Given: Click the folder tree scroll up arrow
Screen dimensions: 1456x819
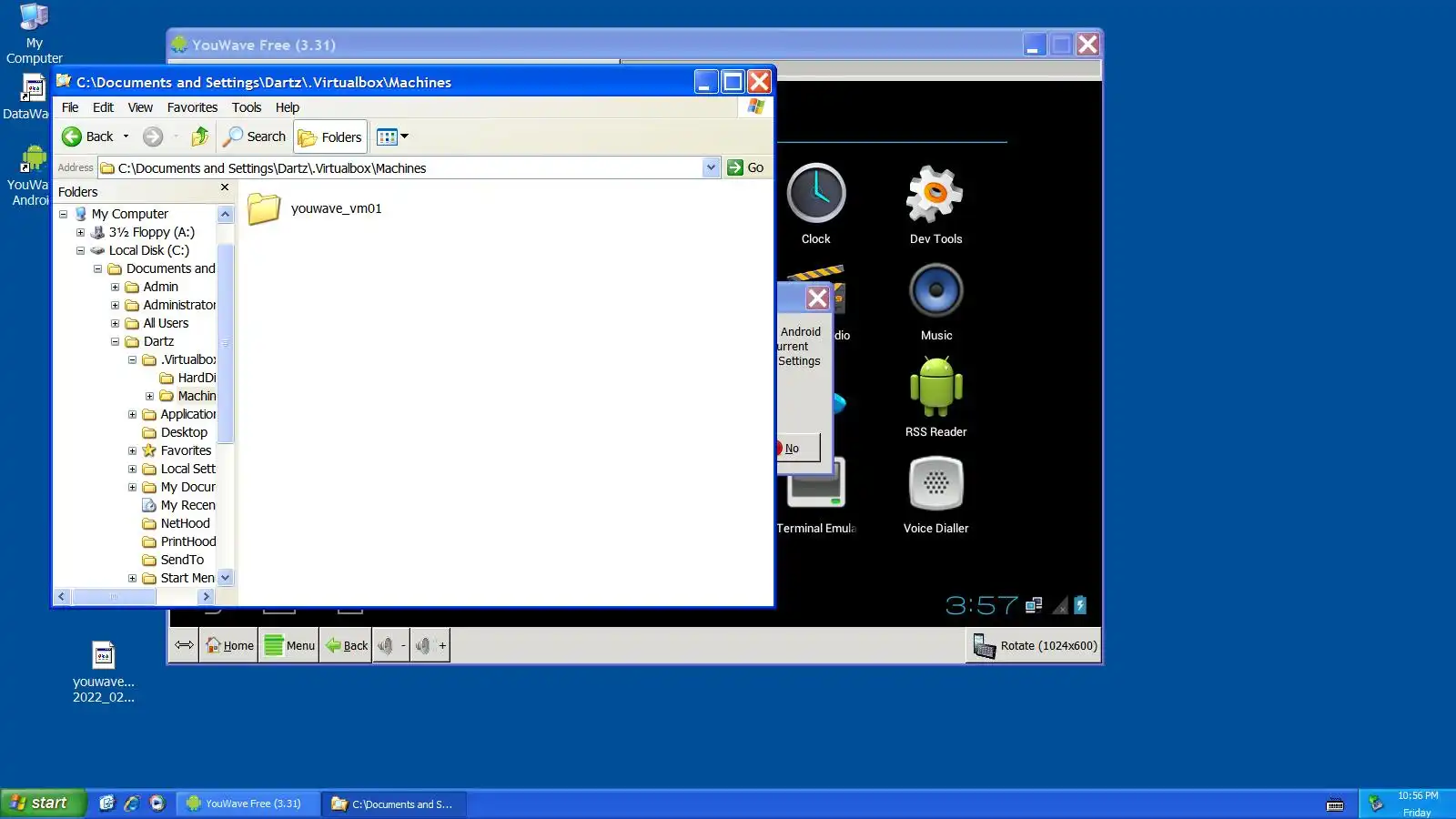Looking at the screenshot, I should point(226,215).
